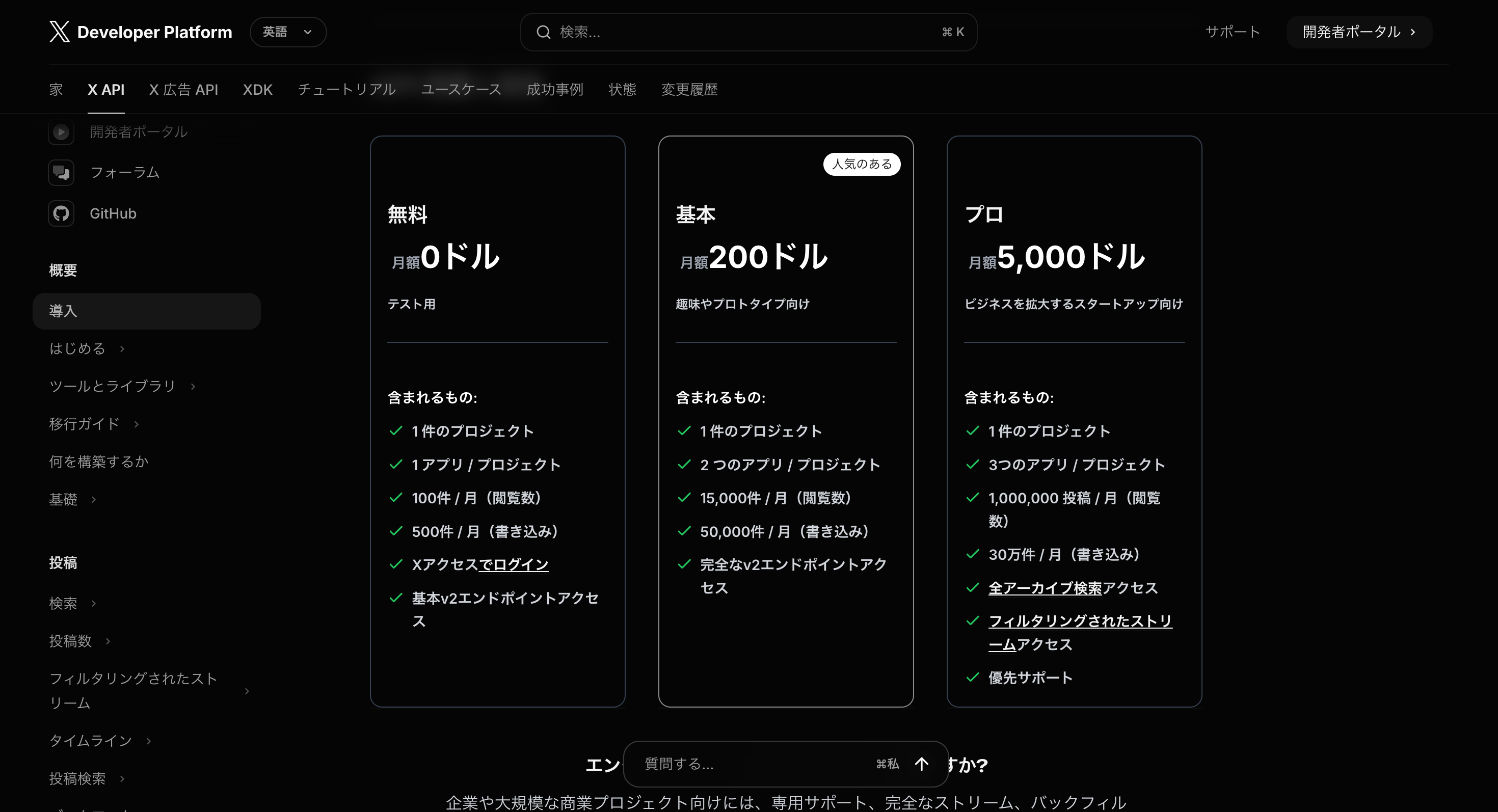This screenshot has width=1498, height=812.
Task: Click 30万件 / 月（書き込み）text
Action: (x=1064, y=555)
